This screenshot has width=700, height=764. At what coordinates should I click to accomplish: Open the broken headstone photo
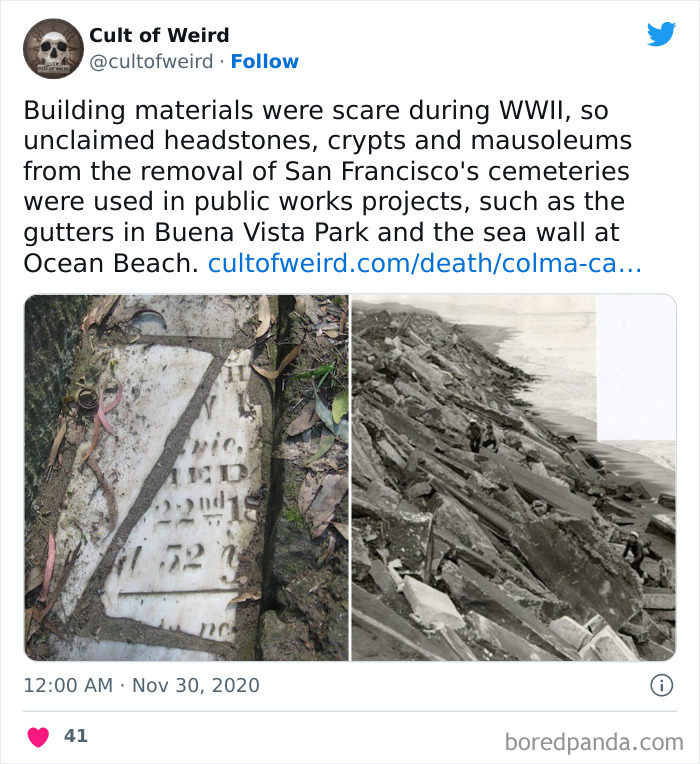[x=187, y=478]
